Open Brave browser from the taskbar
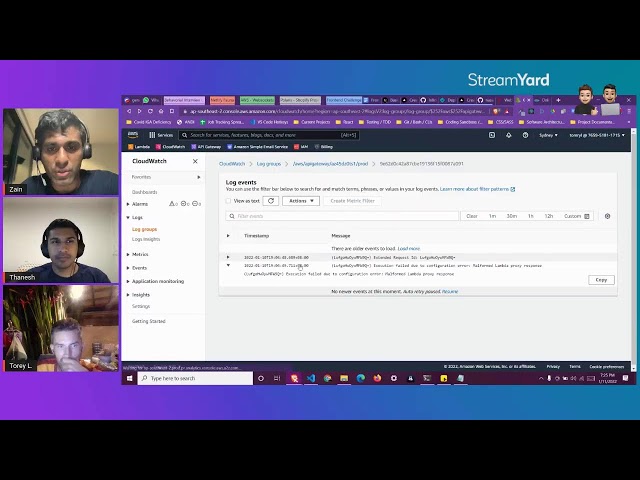640x480 pixels. click(294, 378)
